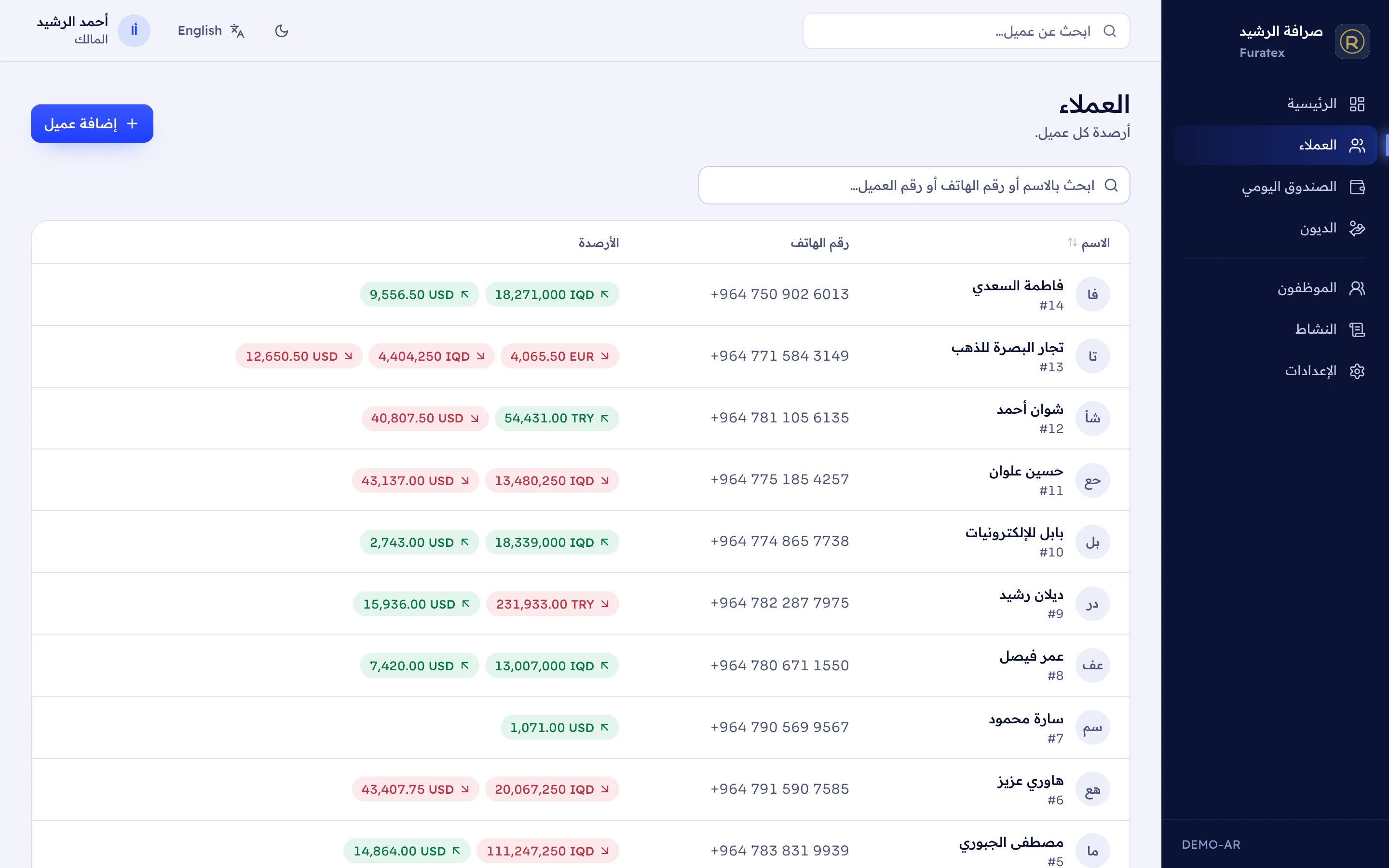Open customer فاطمة السعدي #14

[x=580, y=295]
